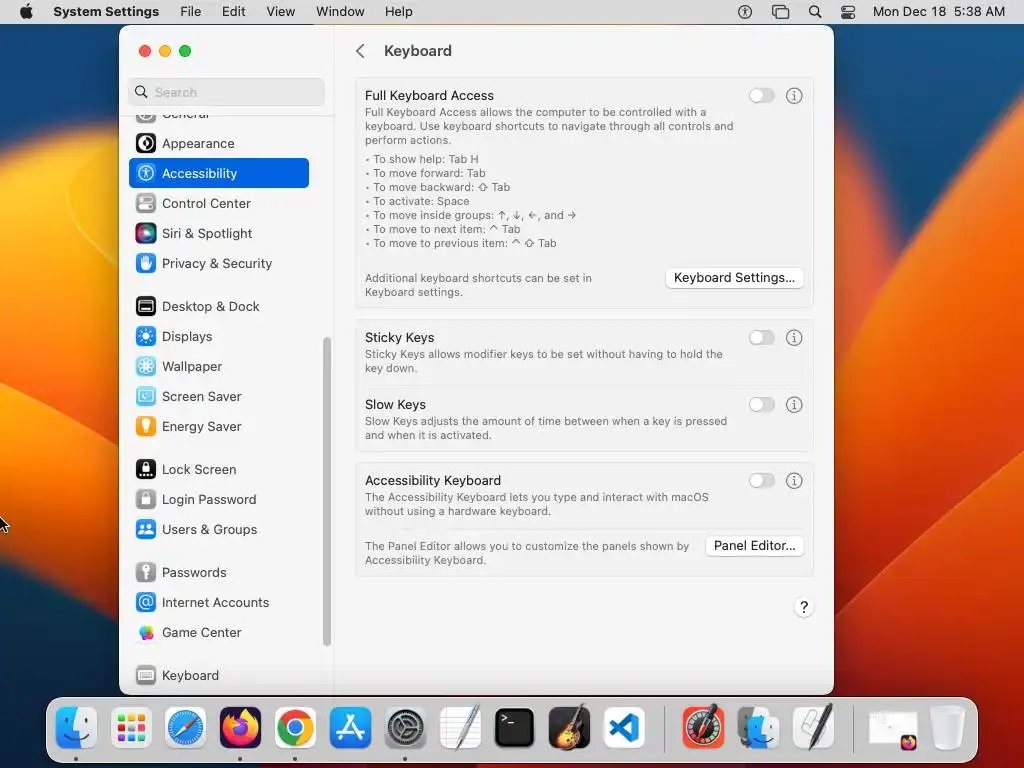The width and height of the screenshot is (1024, 768).
Task: Go back from Keyboard pane
Action: [x=360, y=51]
